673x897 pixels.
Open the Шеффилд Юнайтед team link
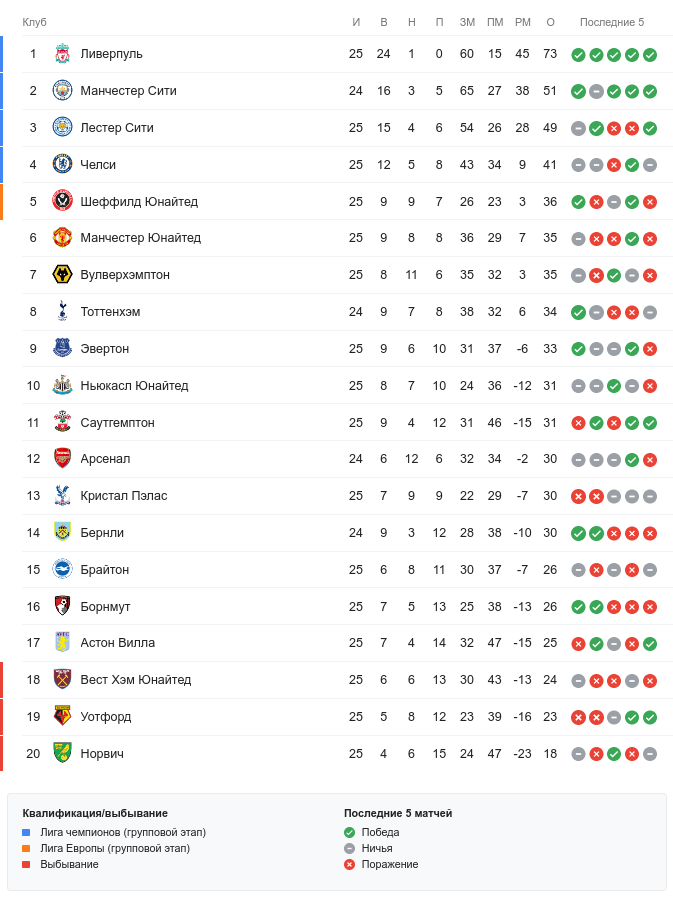point(139,202)
